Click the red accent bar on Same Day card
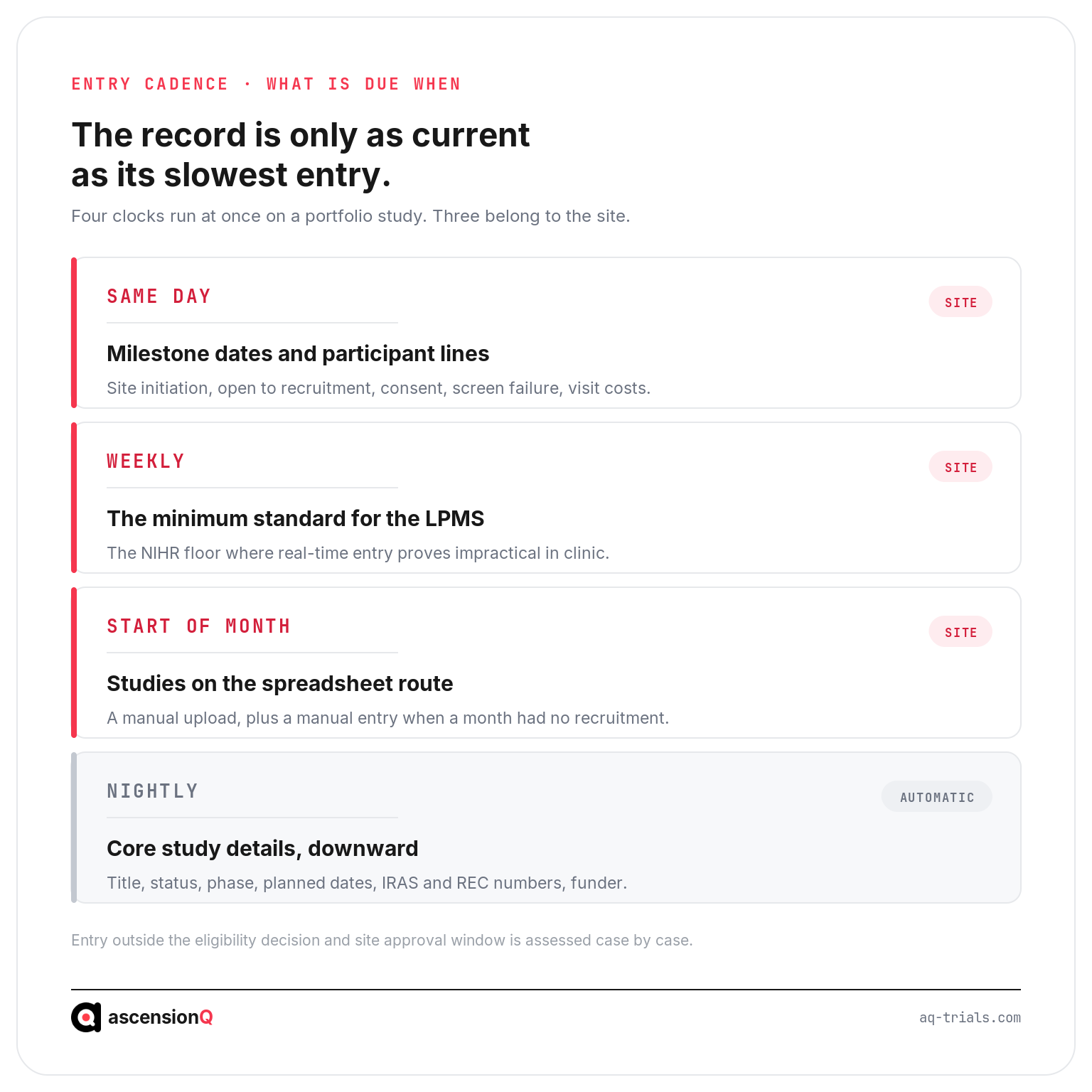 74,333
